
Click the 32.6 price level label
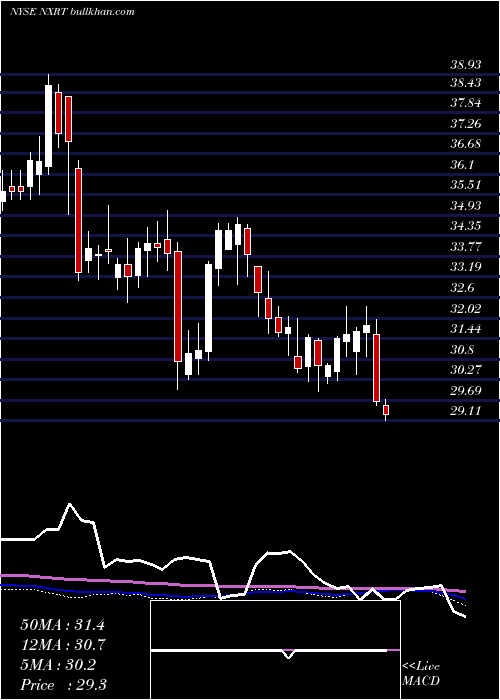tap(462, 288)
